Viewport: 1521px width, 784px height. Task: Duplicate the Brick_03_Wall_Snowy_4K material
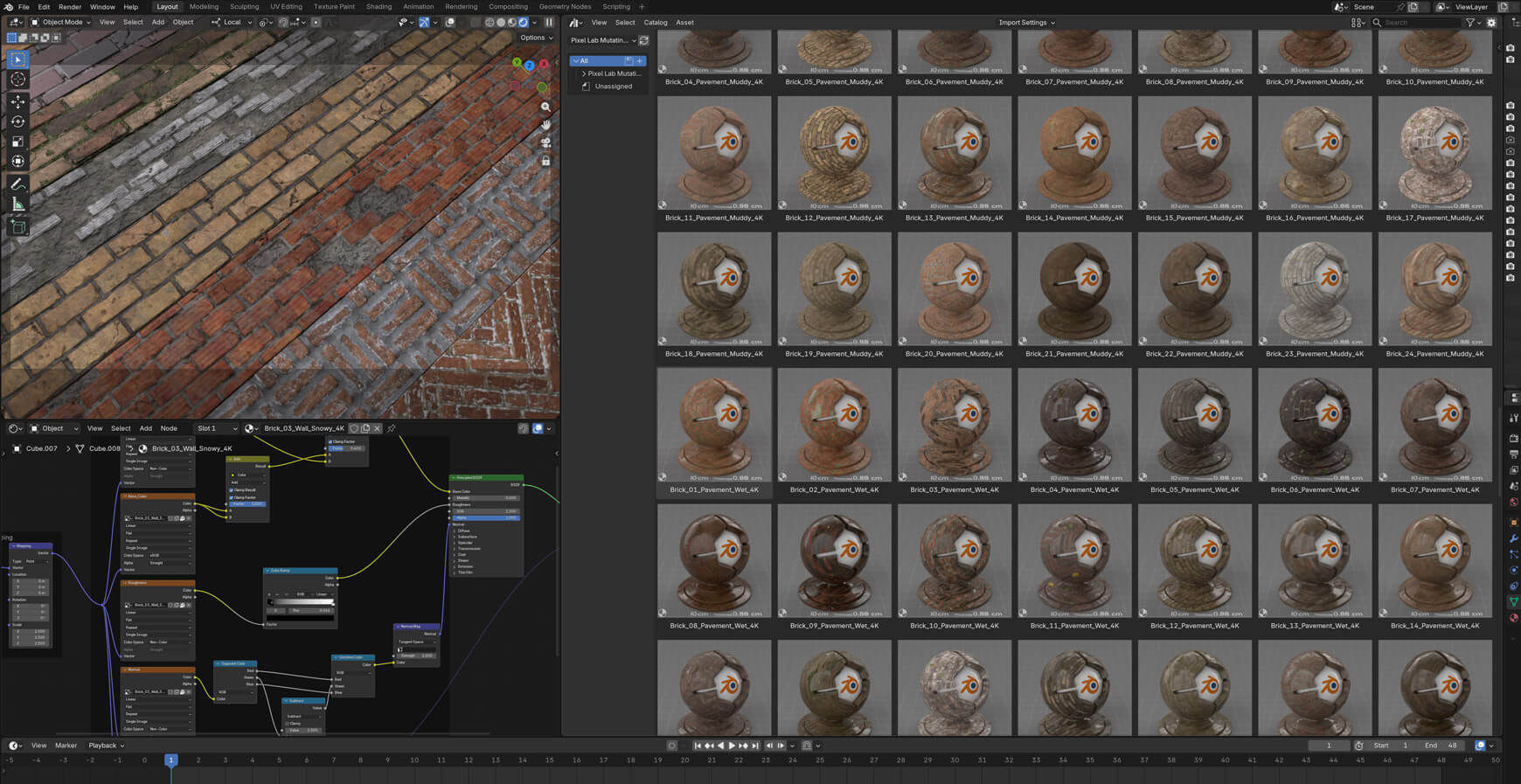pyautogui.click(x=365, y=428)
